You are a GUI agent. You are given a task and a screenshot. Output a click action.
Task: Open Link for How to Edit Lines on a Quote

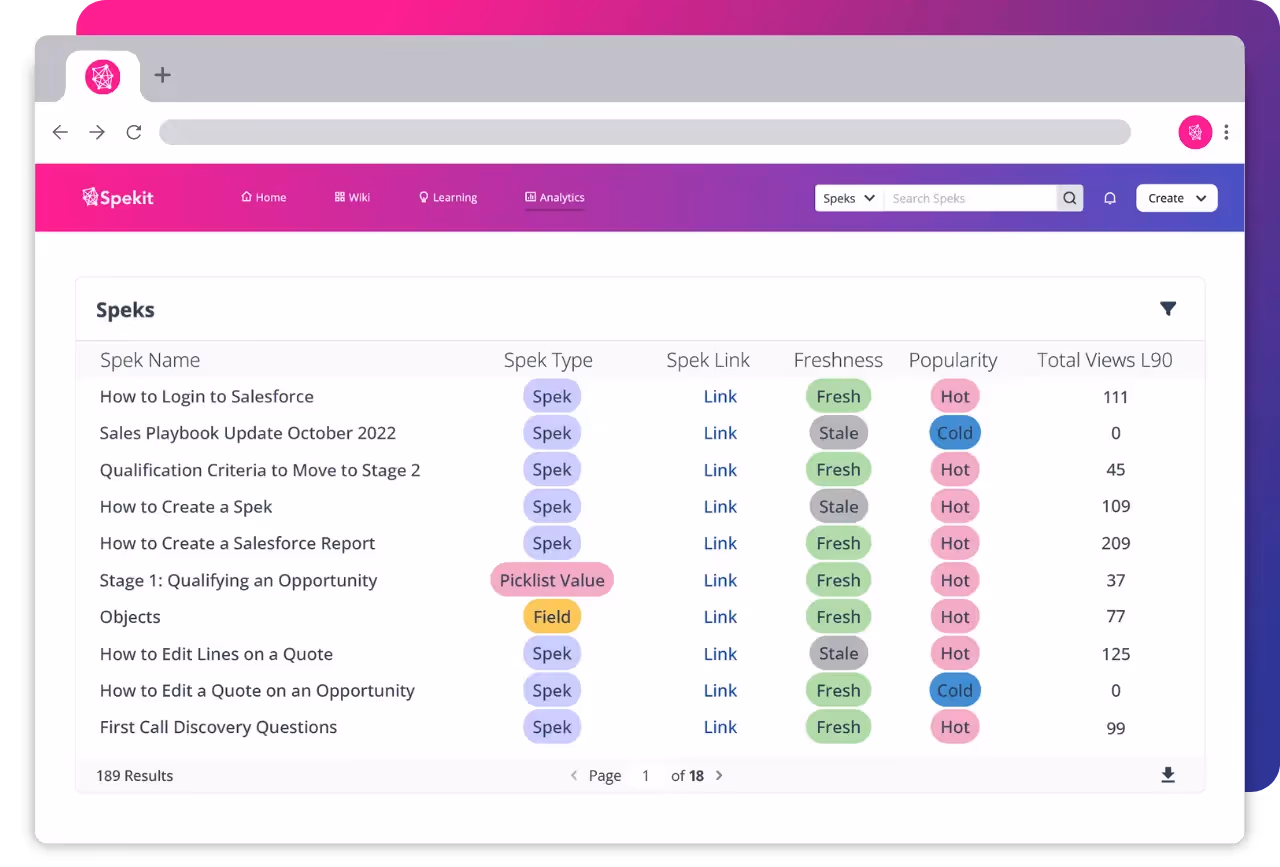click(720, 654)
